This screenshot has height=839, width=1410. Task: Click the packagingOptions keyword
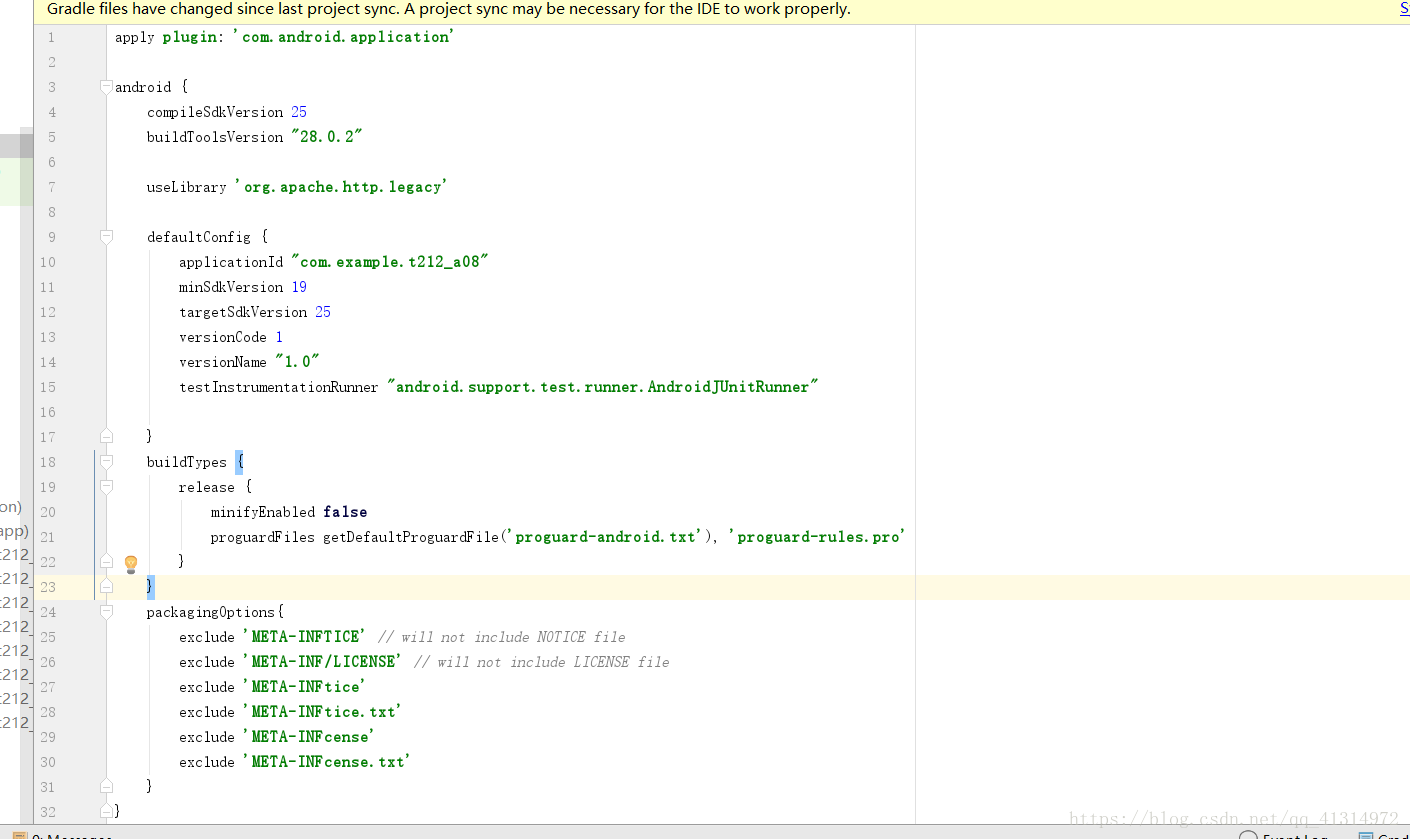212,612
